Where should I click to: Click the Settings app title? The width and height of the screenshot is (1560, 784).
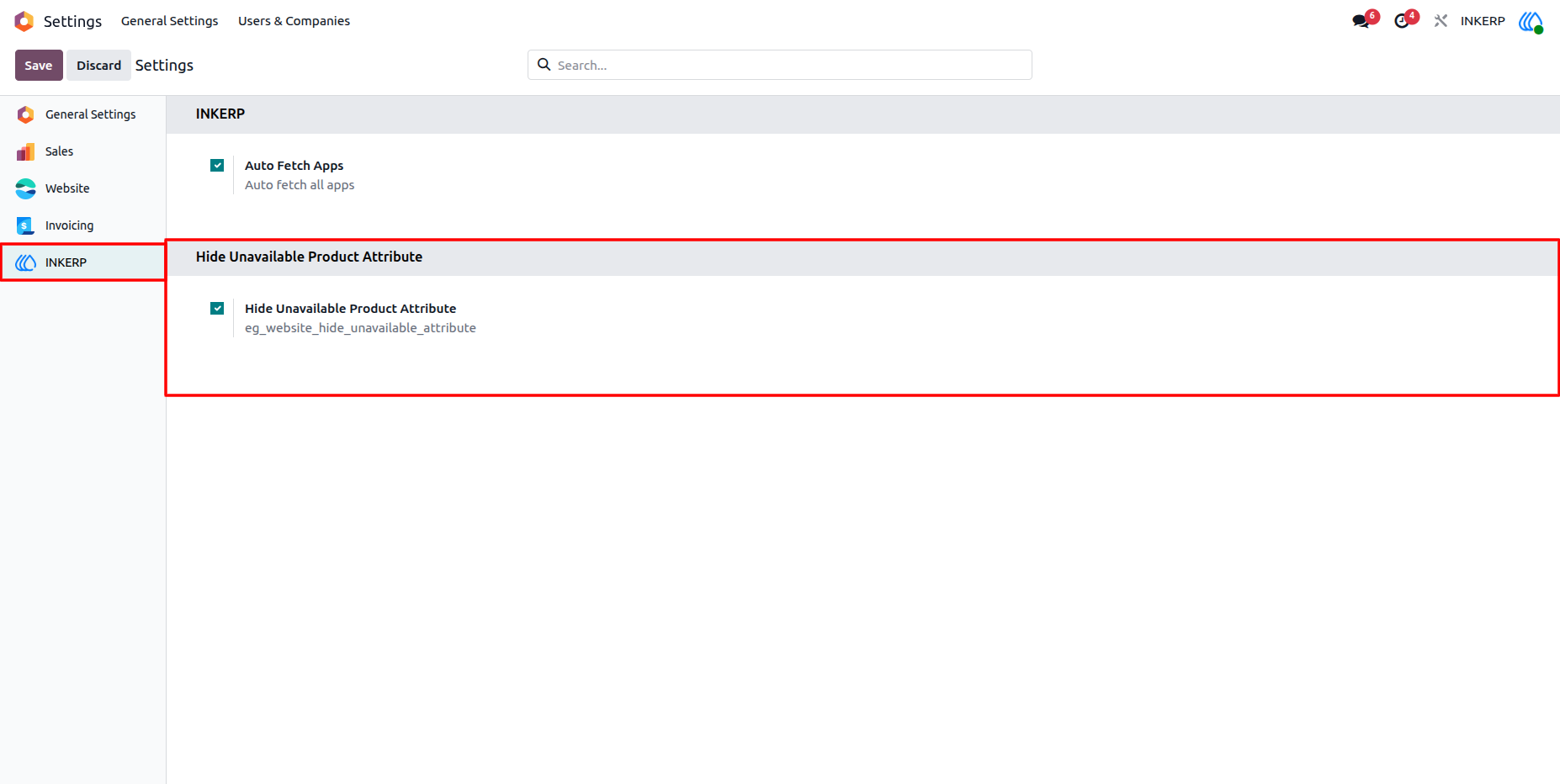(72, 21)
